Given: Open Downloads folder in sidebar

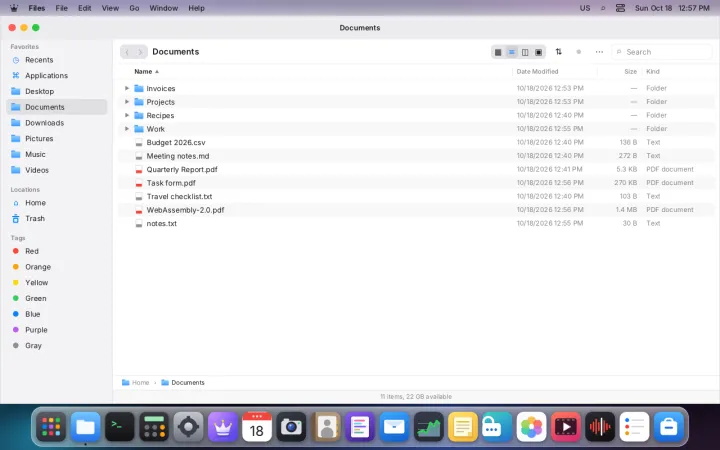Looking at the screenshot, I should (56, 123).
